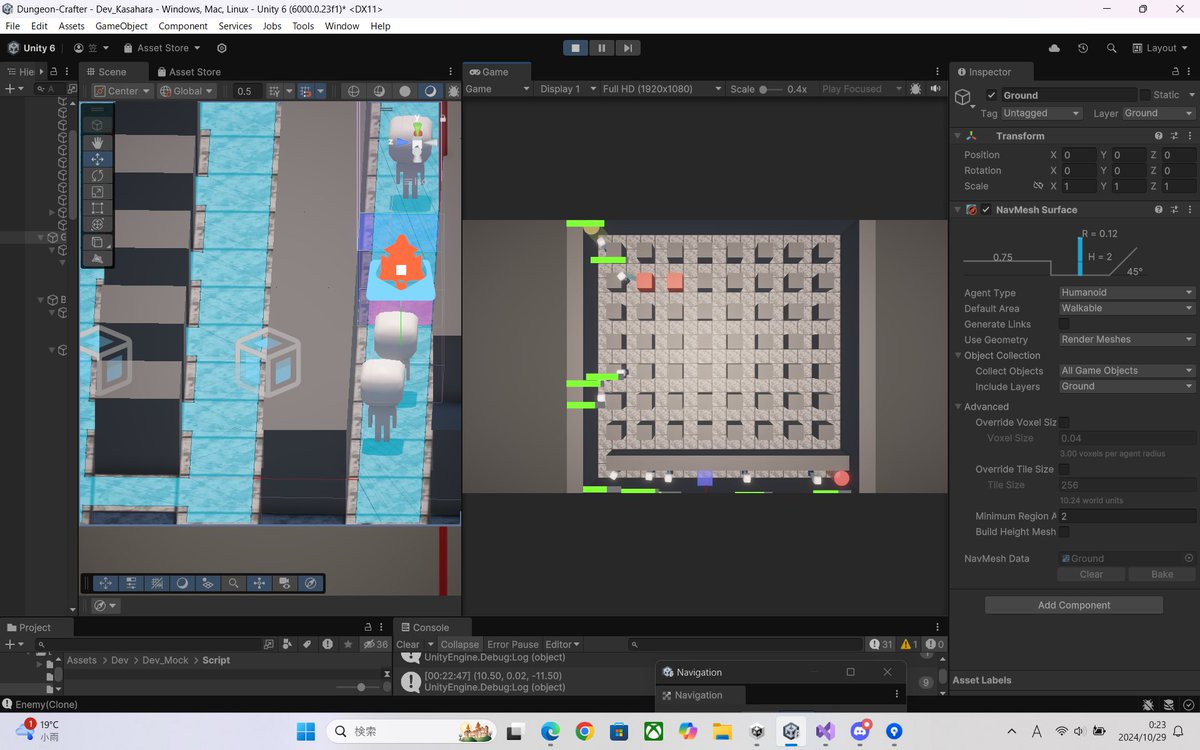The height and width of the screenshot is (750, 1200).
Task: Select the Move tool in Scene toolbar
Action: click(97, 159)
